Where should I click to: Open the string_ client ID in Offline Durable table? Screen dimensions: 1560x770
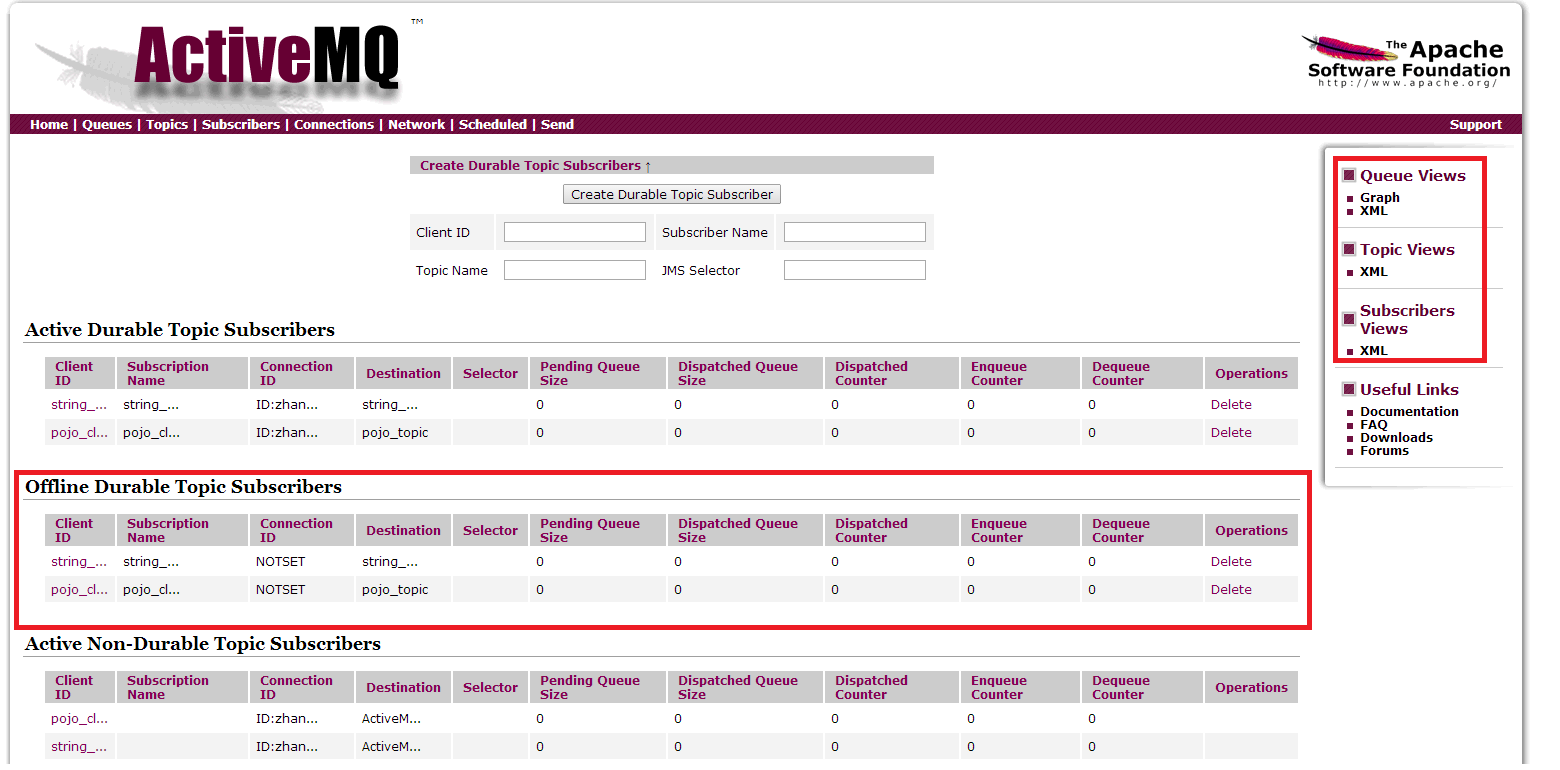click(79, 562)
